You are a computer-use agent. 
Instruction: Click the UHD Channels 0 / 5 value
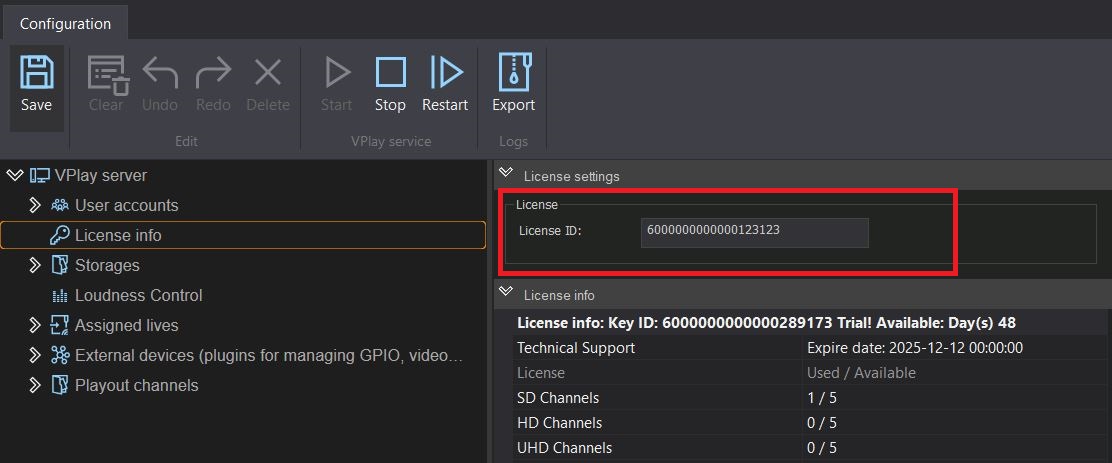tap(822, 447)
